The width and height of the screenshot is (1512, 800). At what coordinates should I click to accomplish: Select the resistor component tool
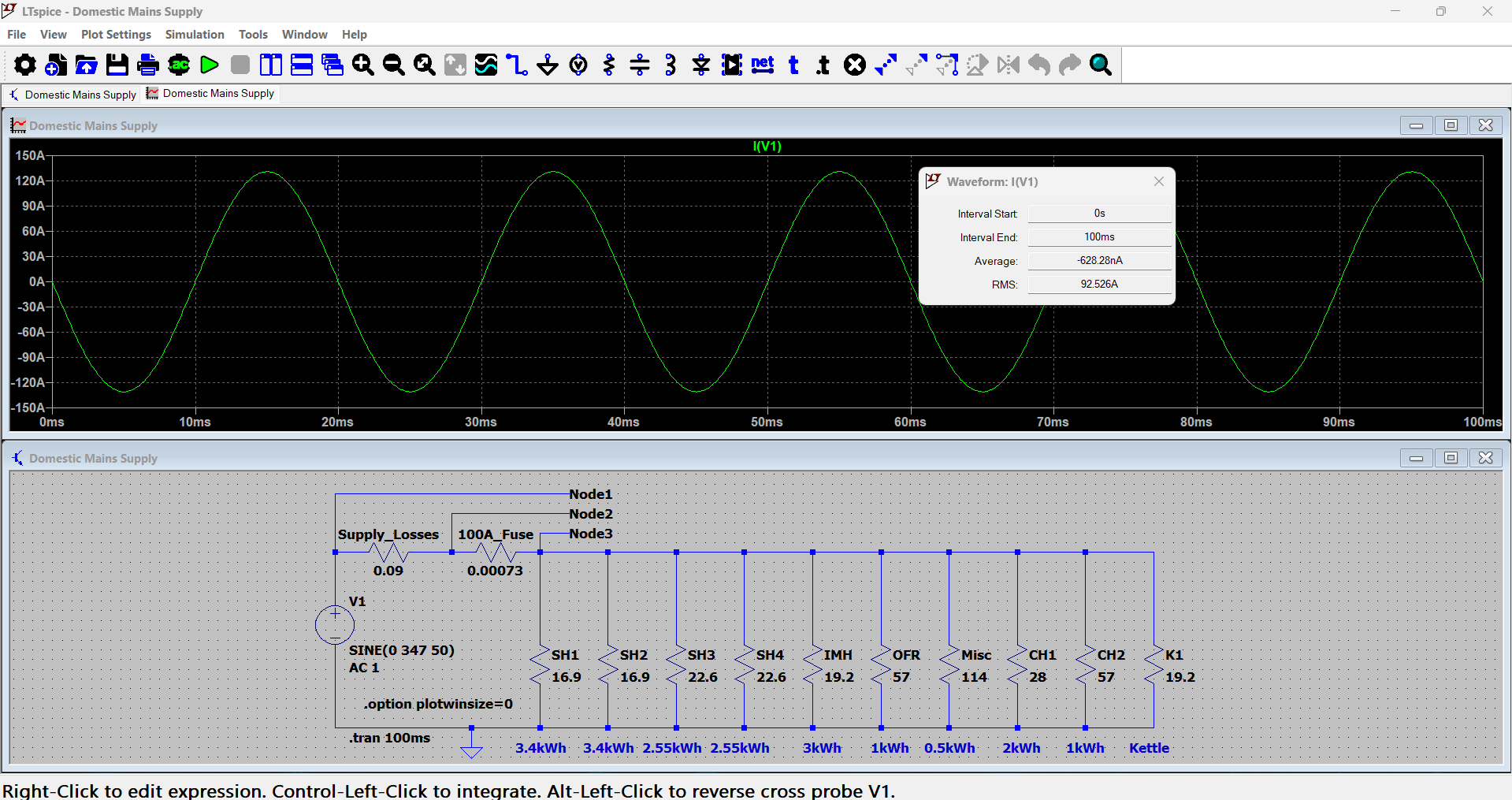(609, 65)
